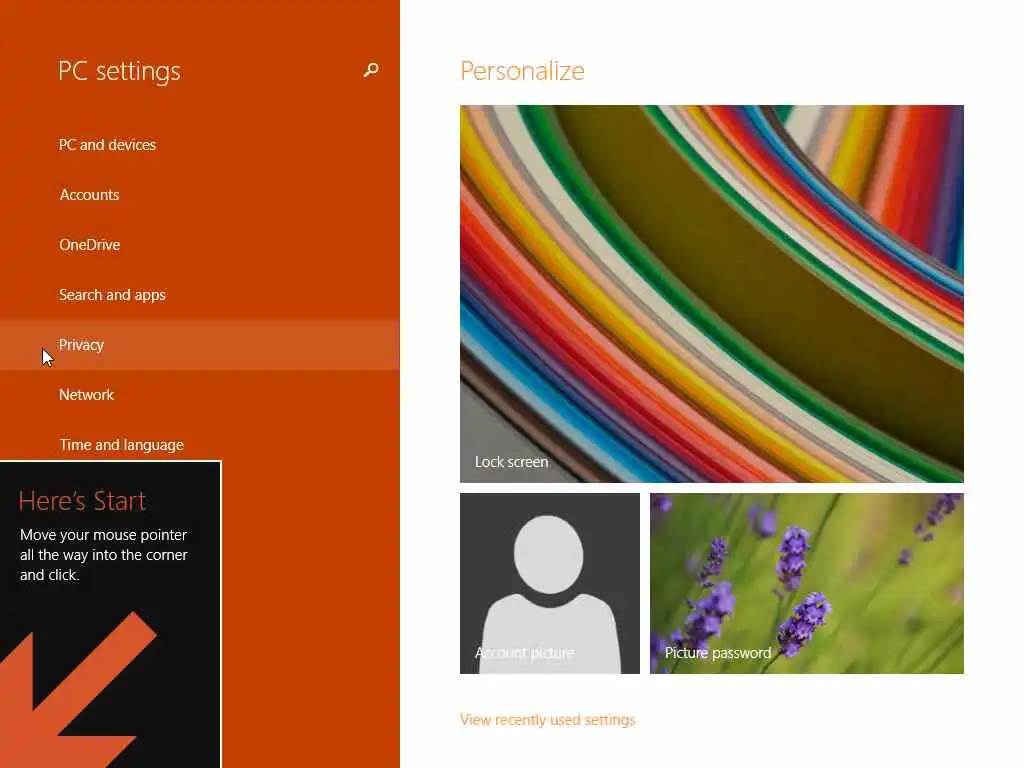Click the Personalize heading

522,71
